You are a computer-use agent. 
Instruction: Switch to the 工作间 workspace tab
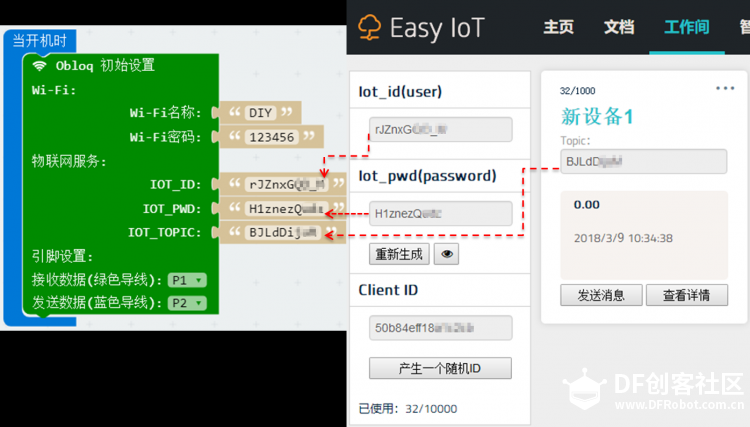point(686,27)
